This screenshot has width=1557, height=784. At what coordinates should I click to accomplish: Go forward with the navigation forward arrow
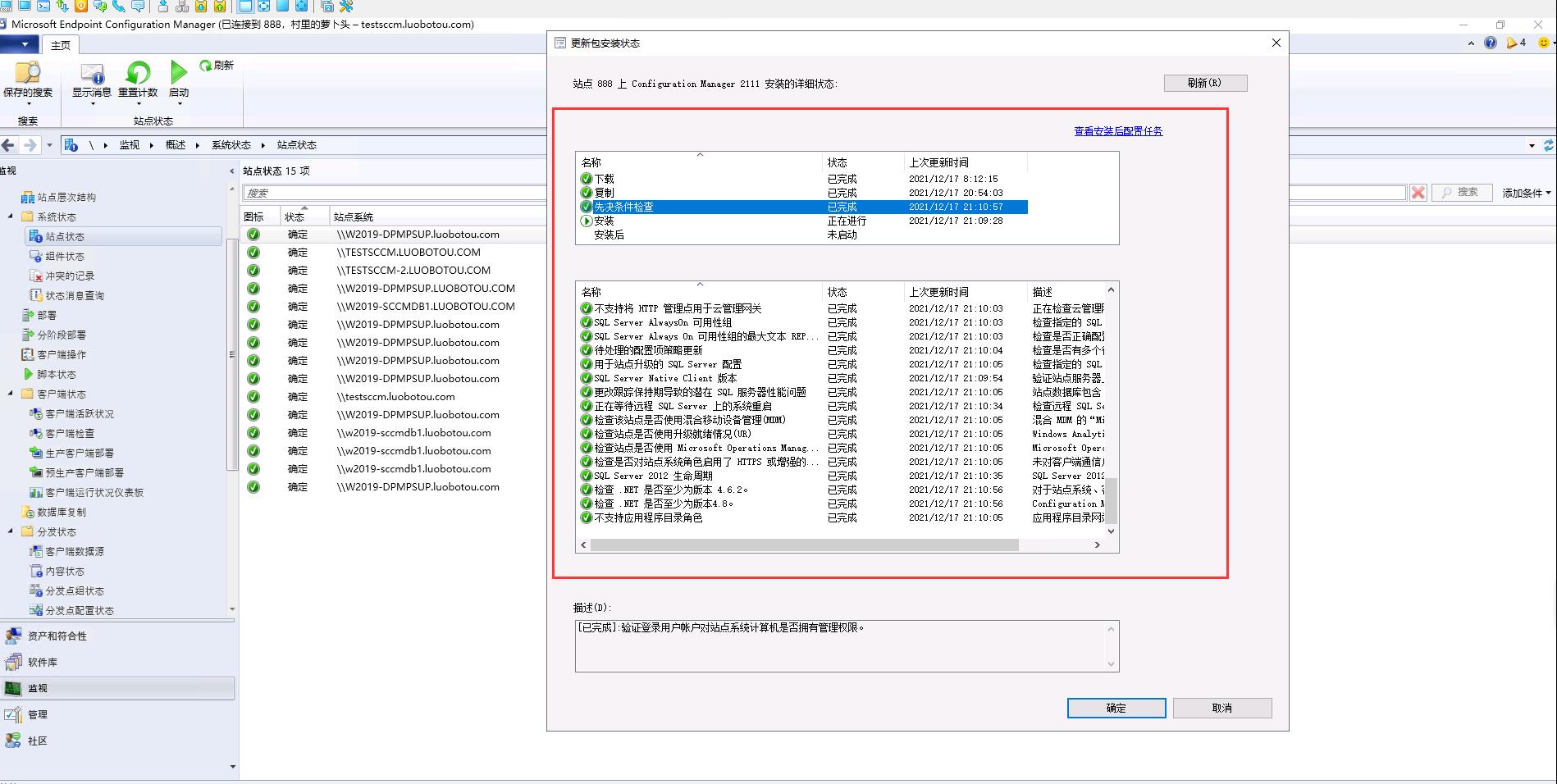(x=30, y=145)
